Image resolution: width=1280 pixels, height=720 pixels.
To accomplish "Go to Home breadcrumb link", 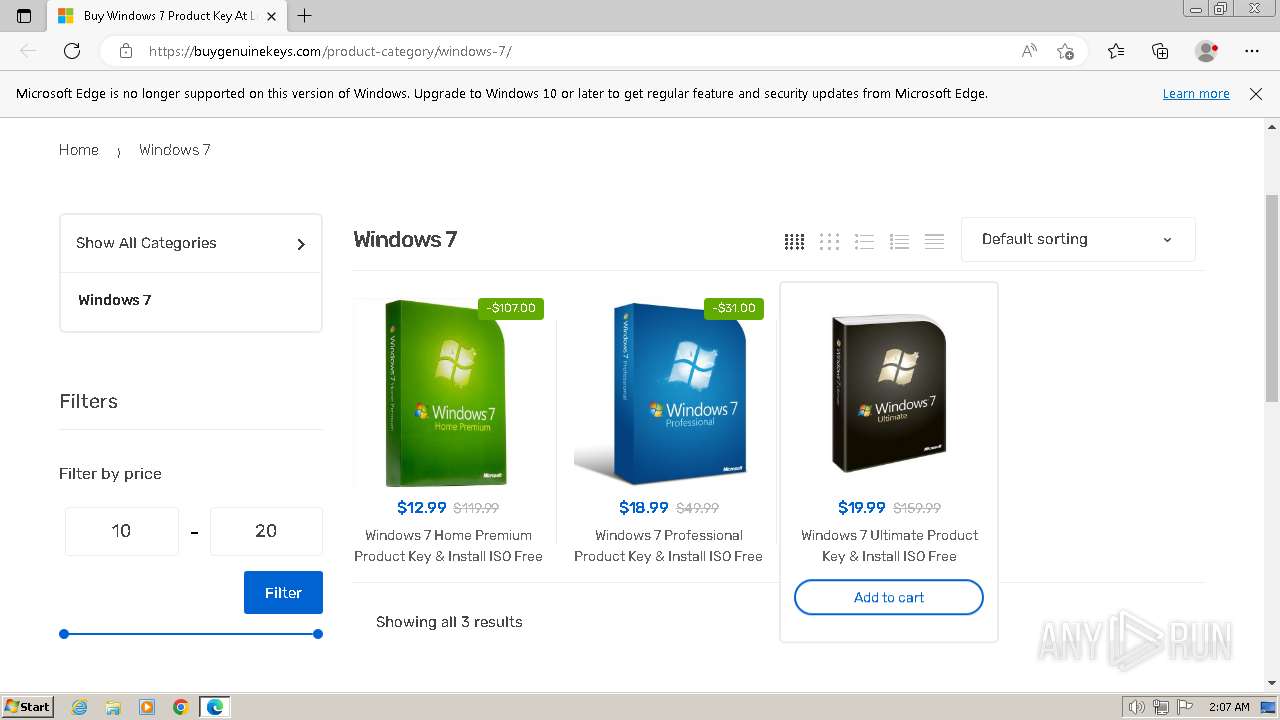I will pyautogui.click(x=79, y=150).
